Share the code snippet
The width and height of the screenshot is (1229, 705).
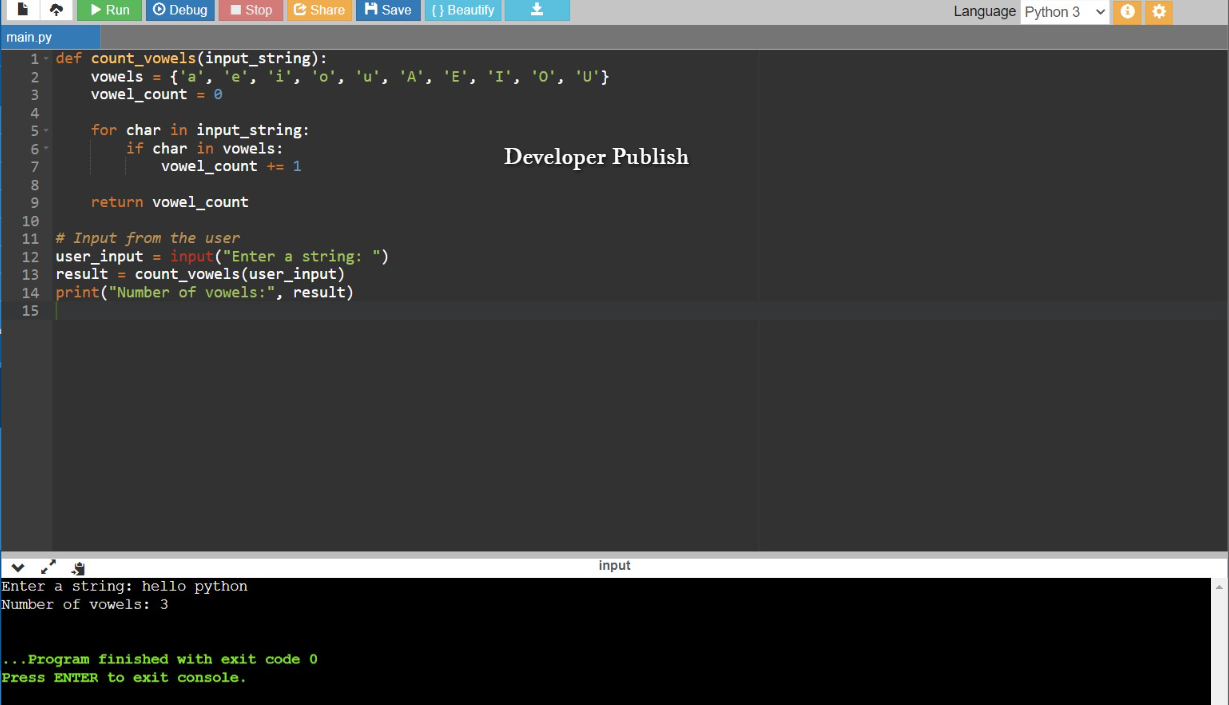(x=319, y=10)
